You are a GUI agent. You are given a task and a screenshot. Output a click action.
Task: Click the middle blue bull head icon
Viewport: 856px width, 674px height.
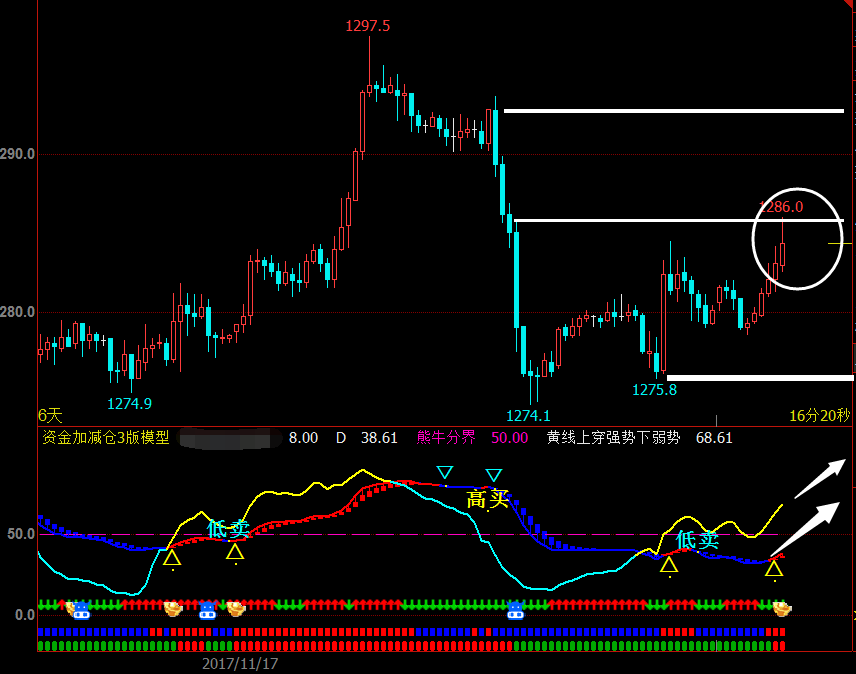(207, 610)
